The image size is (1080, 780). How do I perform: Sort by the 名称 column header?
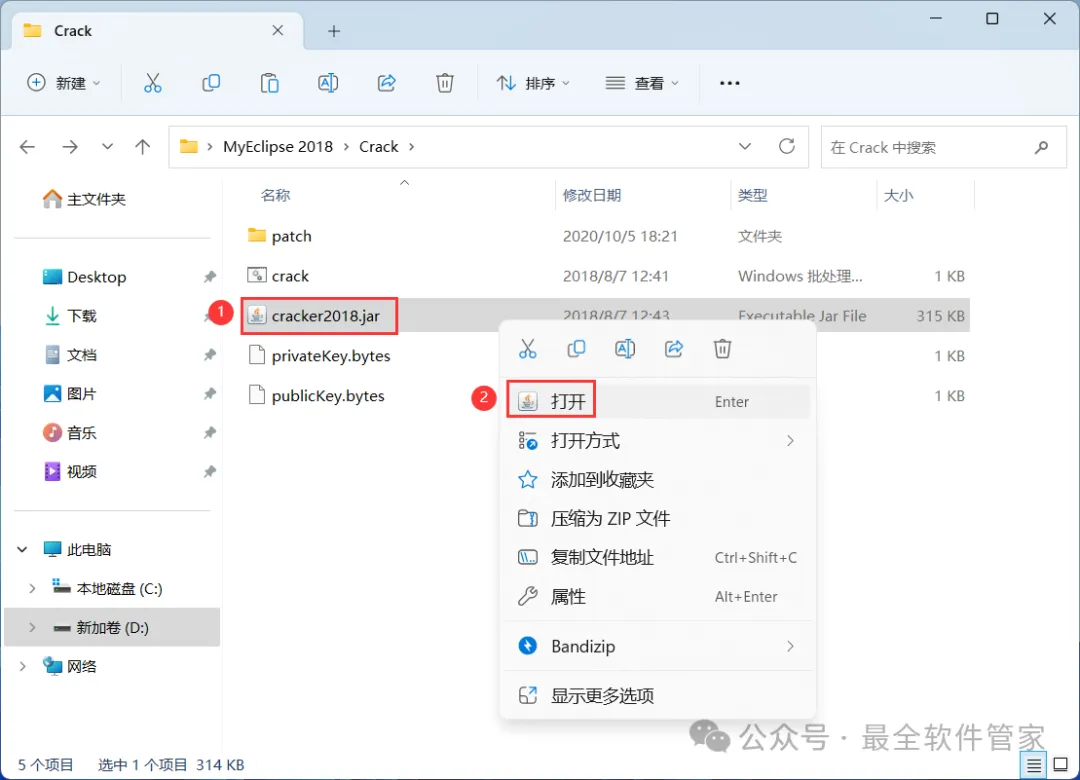(276, 196)
